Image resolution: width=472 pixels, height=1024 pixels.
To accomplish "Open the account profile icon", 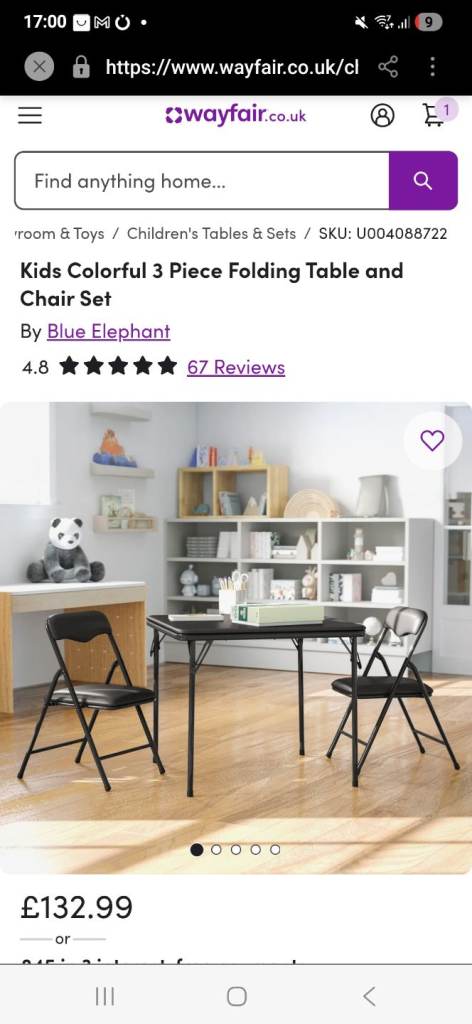I will (x=383, y=116).
